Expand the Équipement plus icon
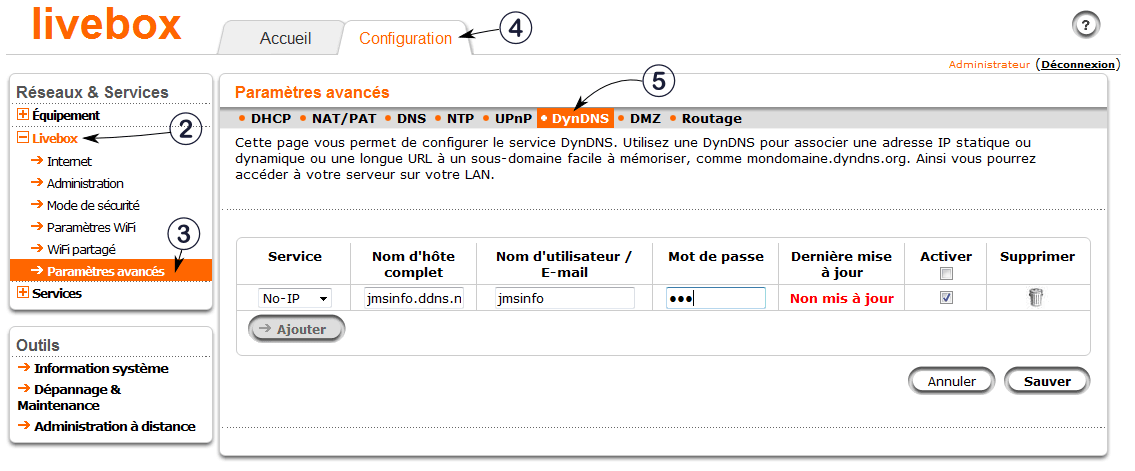The width and height of the screenshot is (1135, 471). pyautogui.click(x=22, y=115)
